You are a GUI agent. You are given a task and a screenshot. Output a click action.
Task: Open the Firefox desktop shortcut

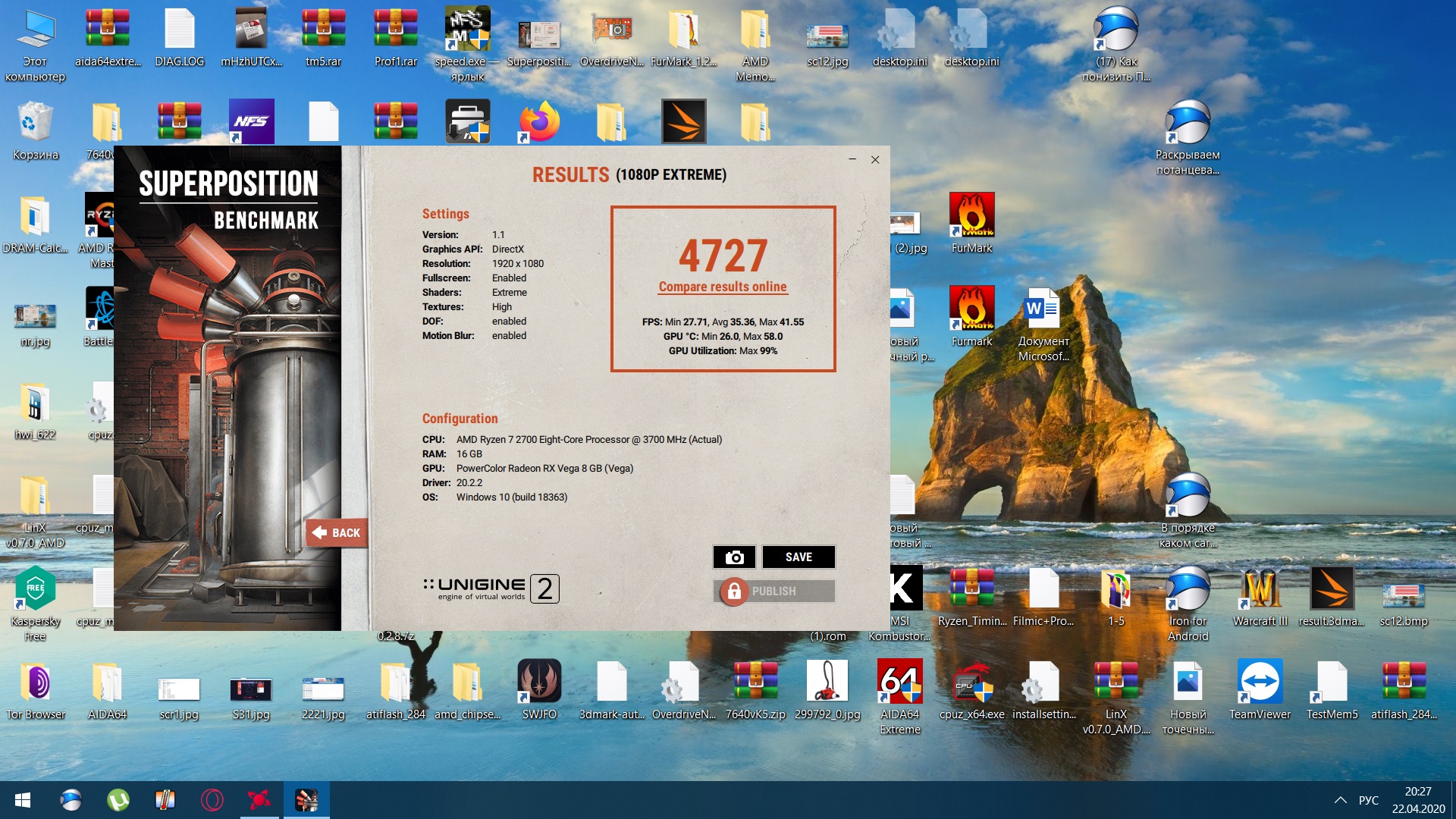539,122
